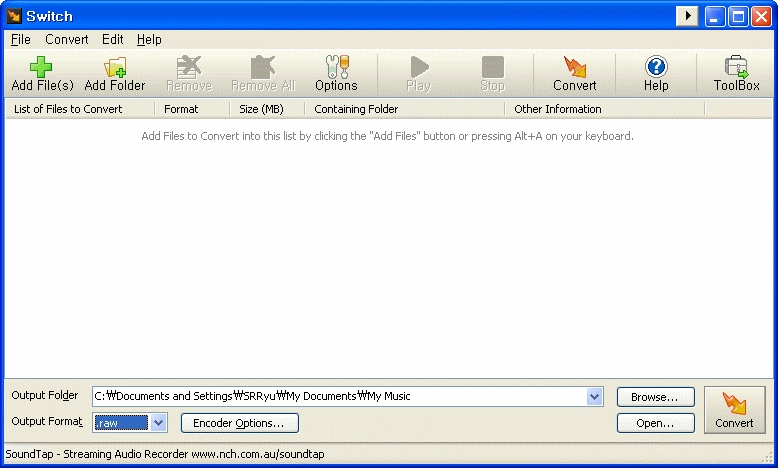Open Encoder Options... dialog
This screenshot has height=468, width=778.
click(x=240, y=423)
